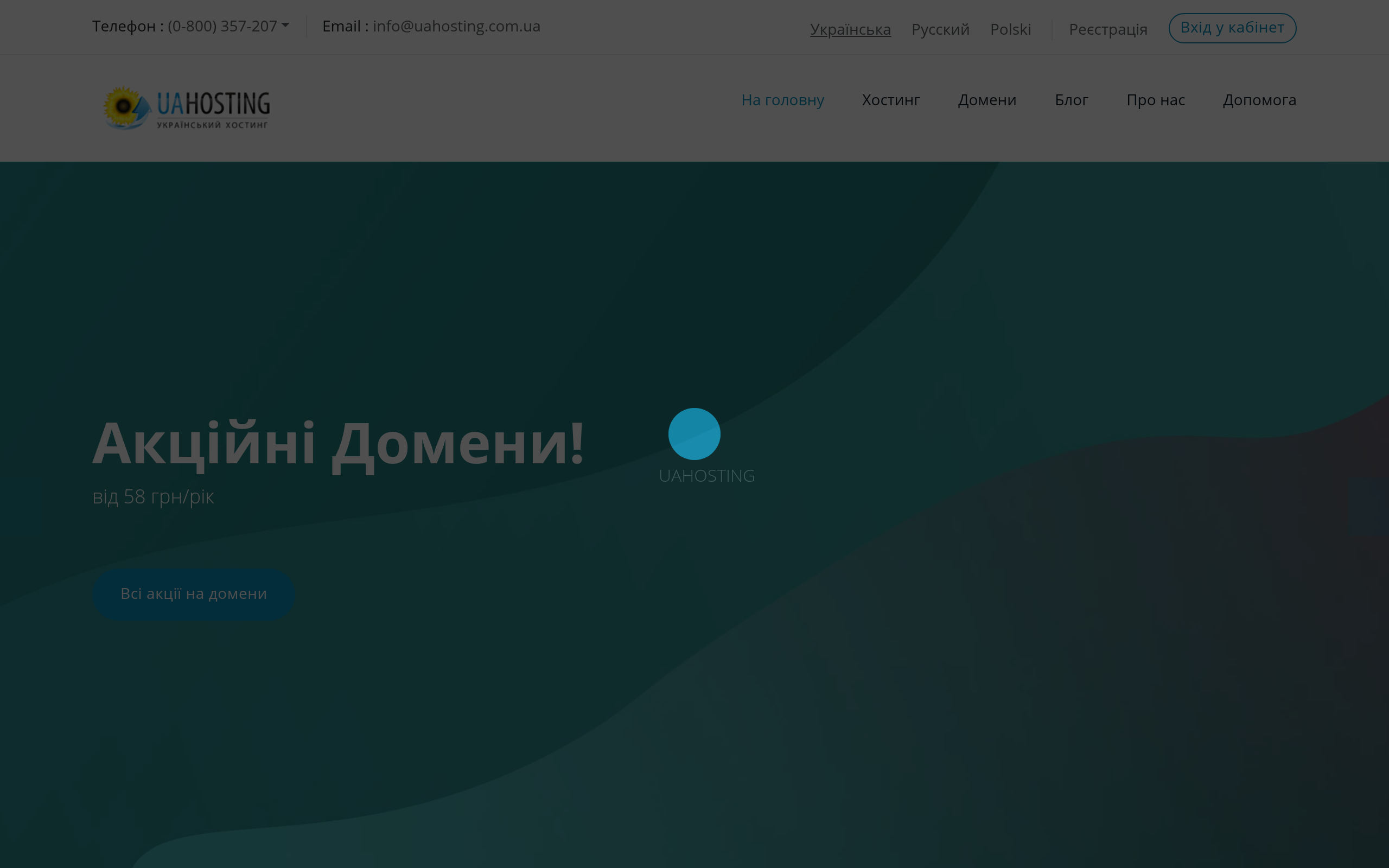The width and height of the screenshot is (1389, 868).
Task: Switch language to Русский
Action: point(940,29)
